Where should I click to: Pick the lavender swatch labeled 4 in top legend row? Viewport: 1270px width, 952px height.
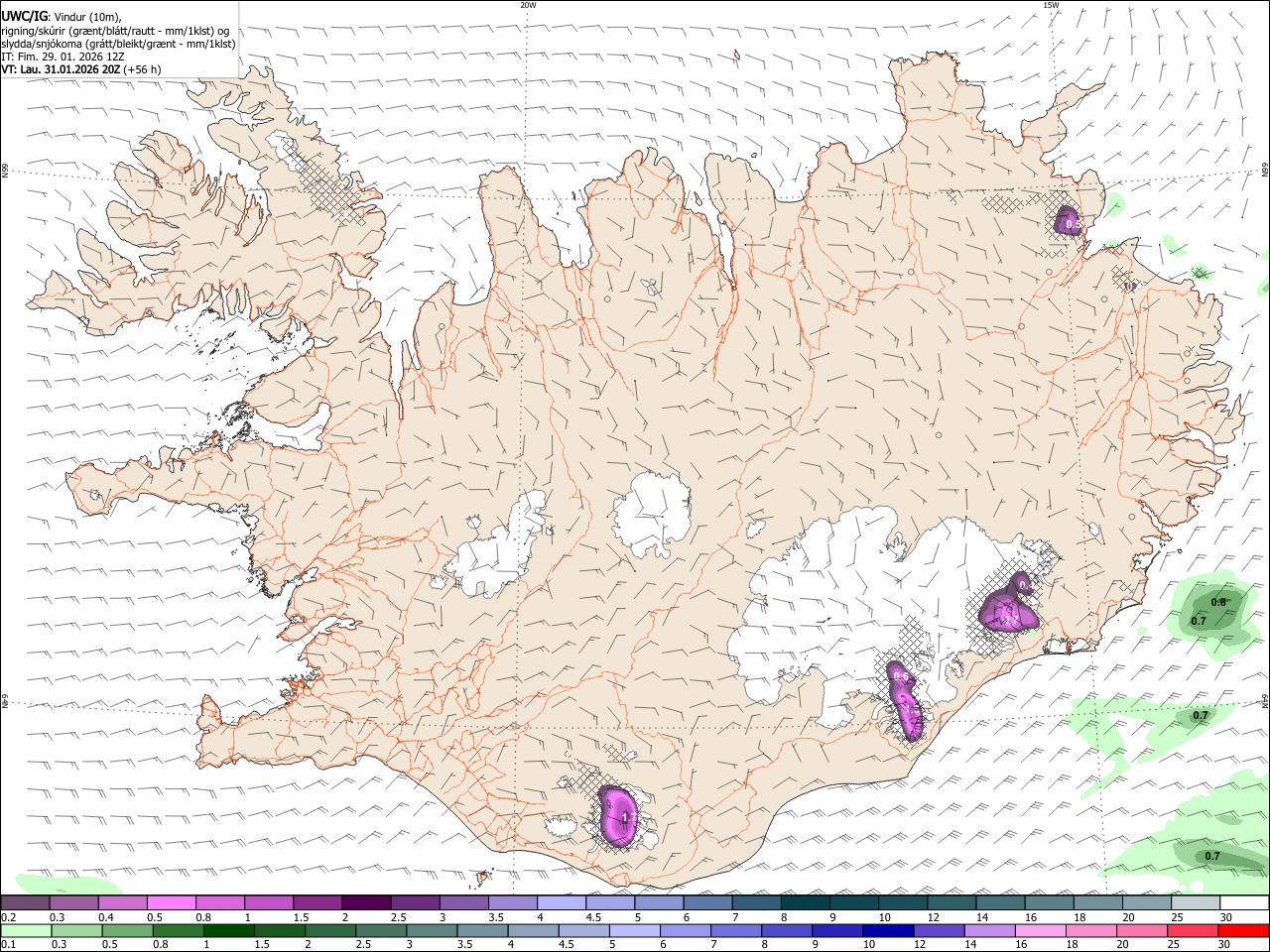pos(561,903)
